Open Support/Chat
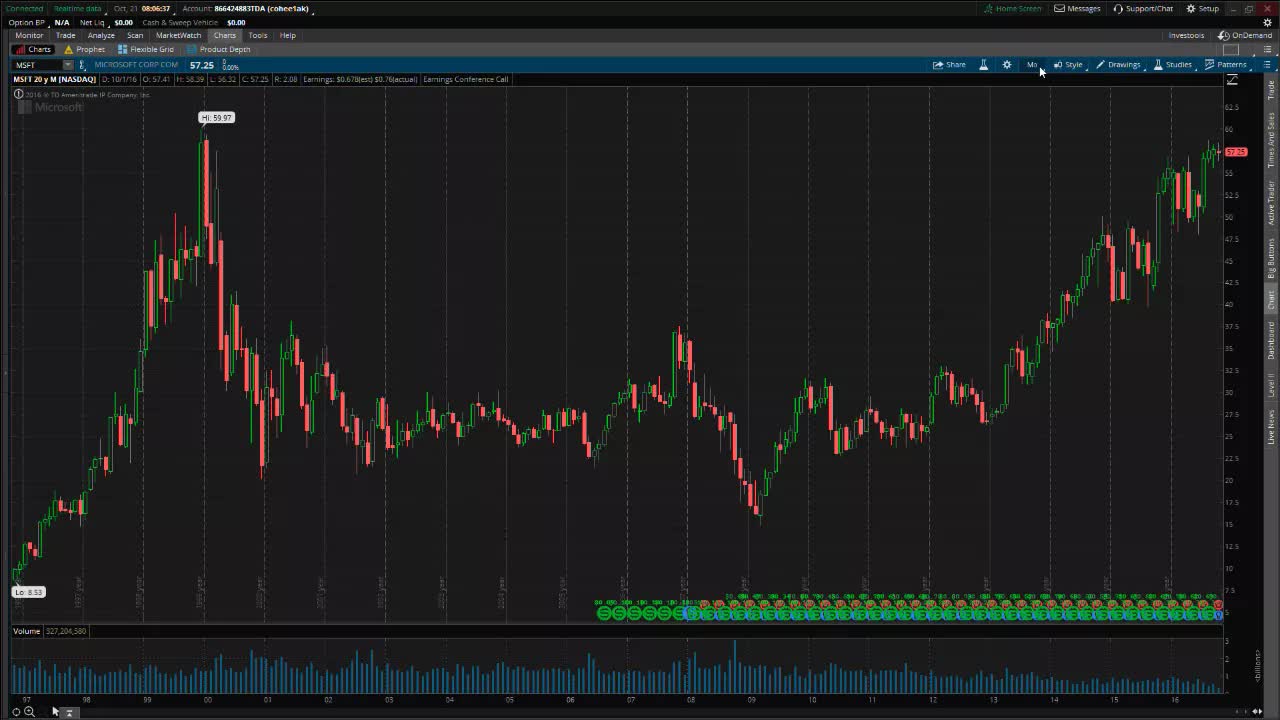This screenshot has width=1280, height=720. [1143, 8]
